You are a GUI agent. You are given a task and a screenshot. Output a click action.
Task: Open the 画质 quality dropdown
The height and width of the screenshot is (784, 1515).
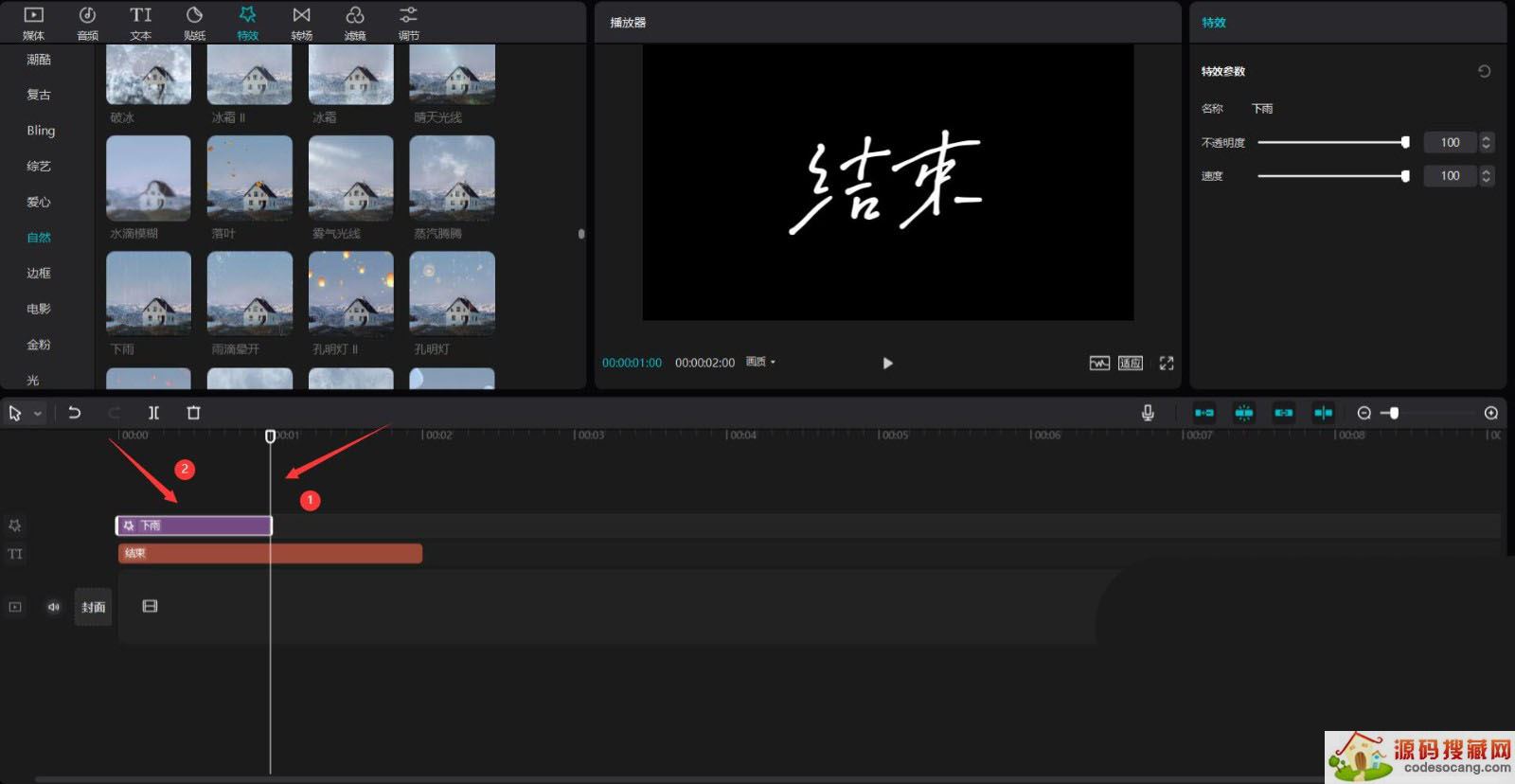click(760, 363)
